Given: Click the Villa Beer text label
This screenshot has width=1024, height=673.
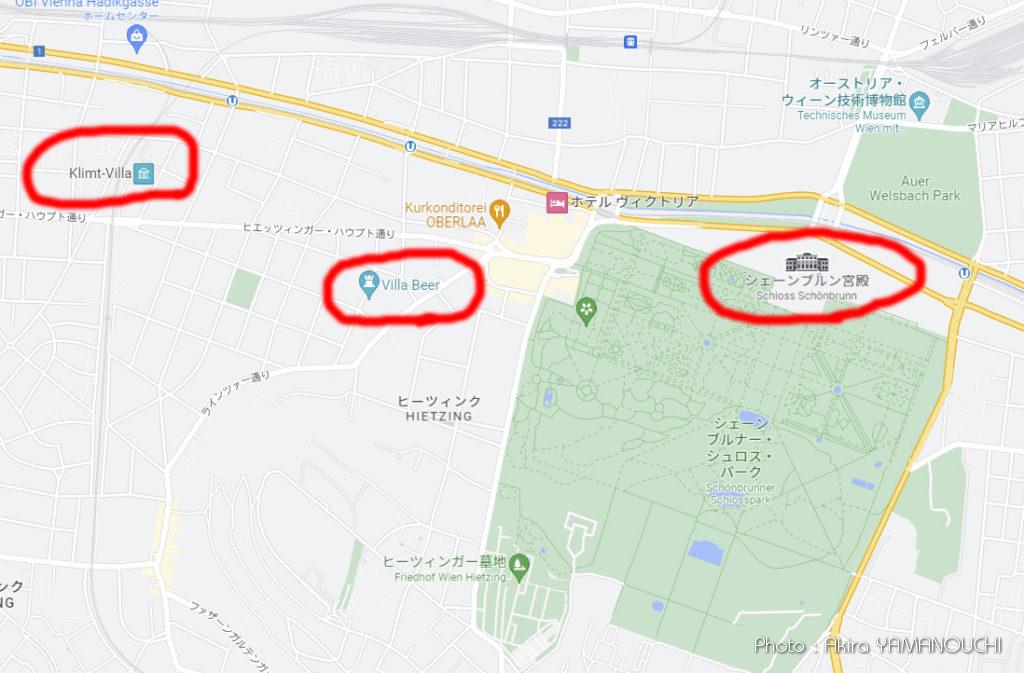Looking at the screenshot, I should click(410, 285).
